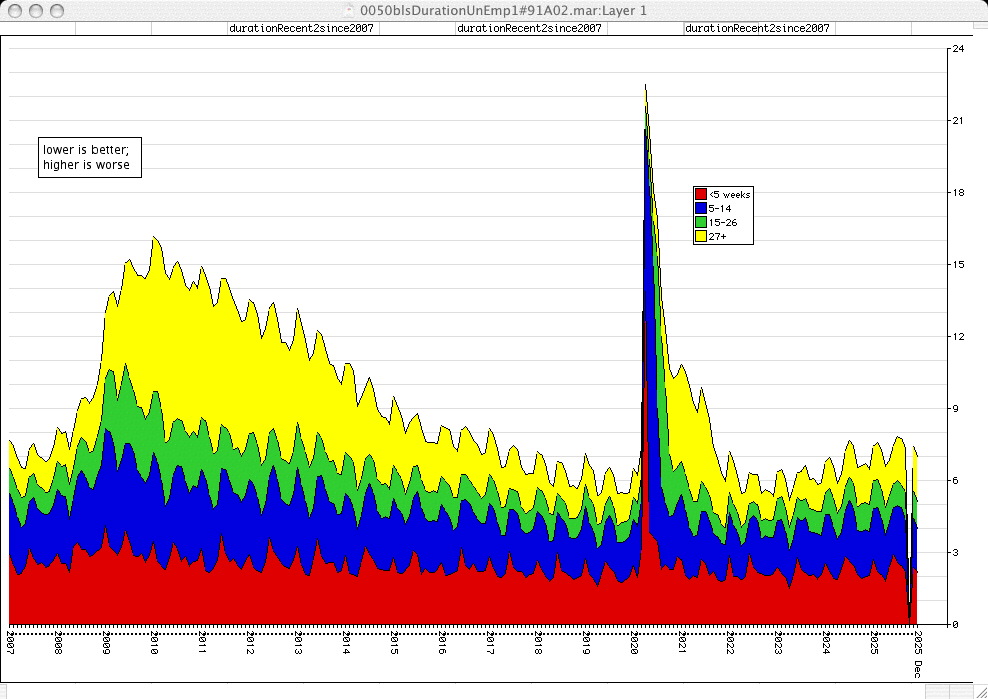Screen dimensions: 988x699
Task: Click the yellow '27+' legend swatch
Action: [701, 236]
